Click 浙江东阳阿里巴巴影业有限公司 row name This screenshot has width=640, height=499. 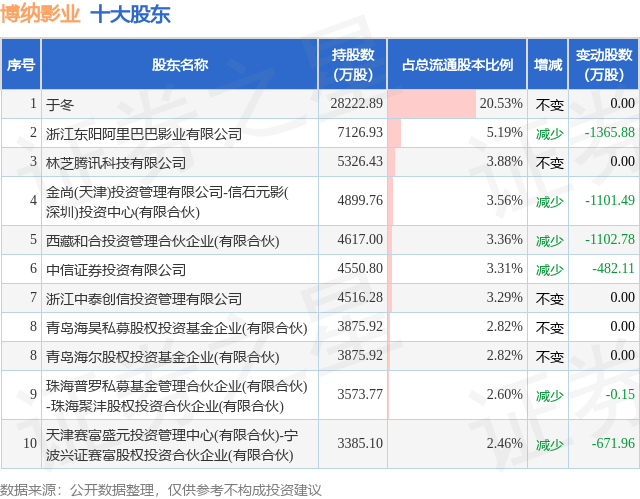coord(144,134)
